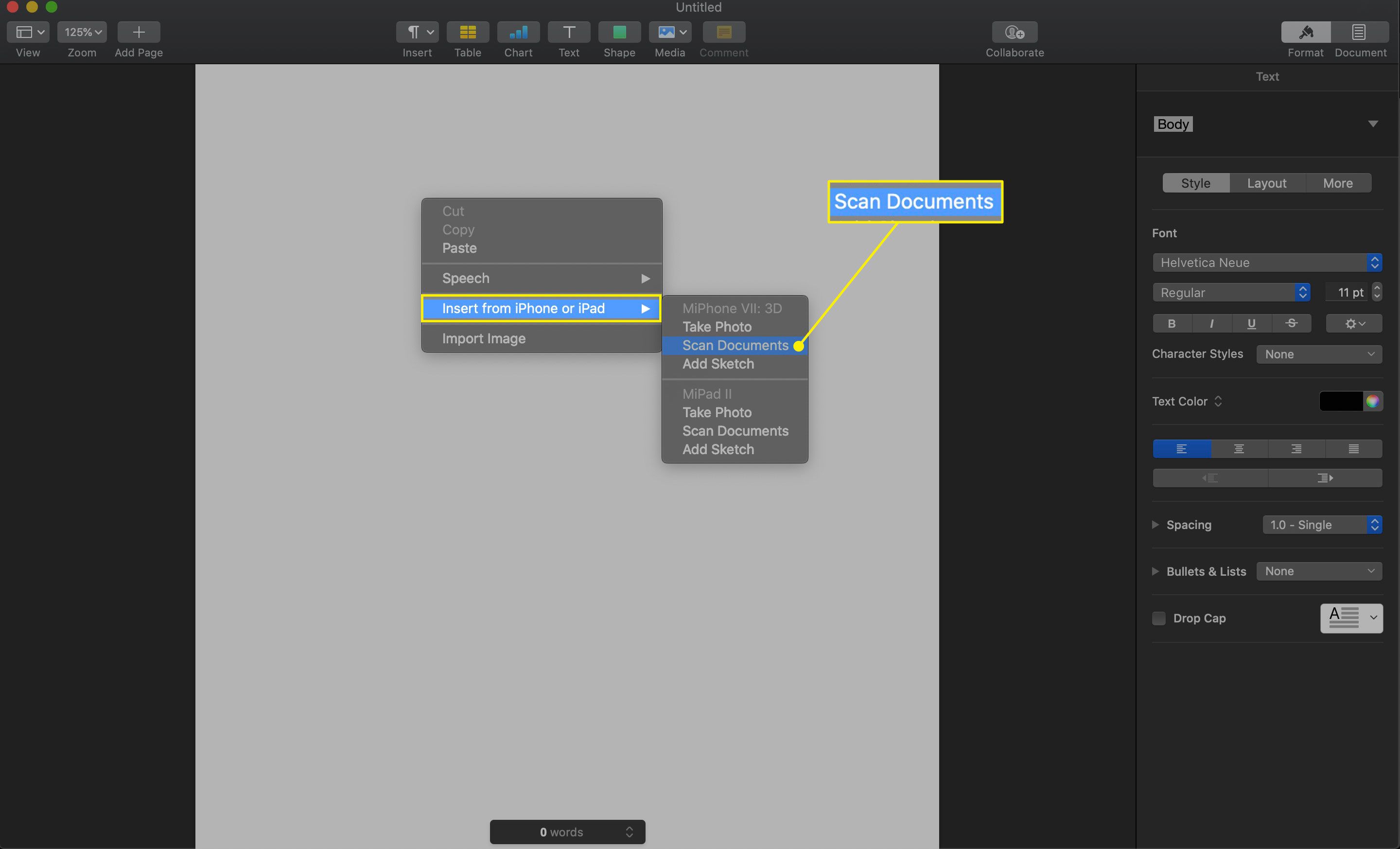The height and width of the screenshot is (849, 1400).
Task: Open the 125% Zoom dropdown
Action: click(82, 32)
